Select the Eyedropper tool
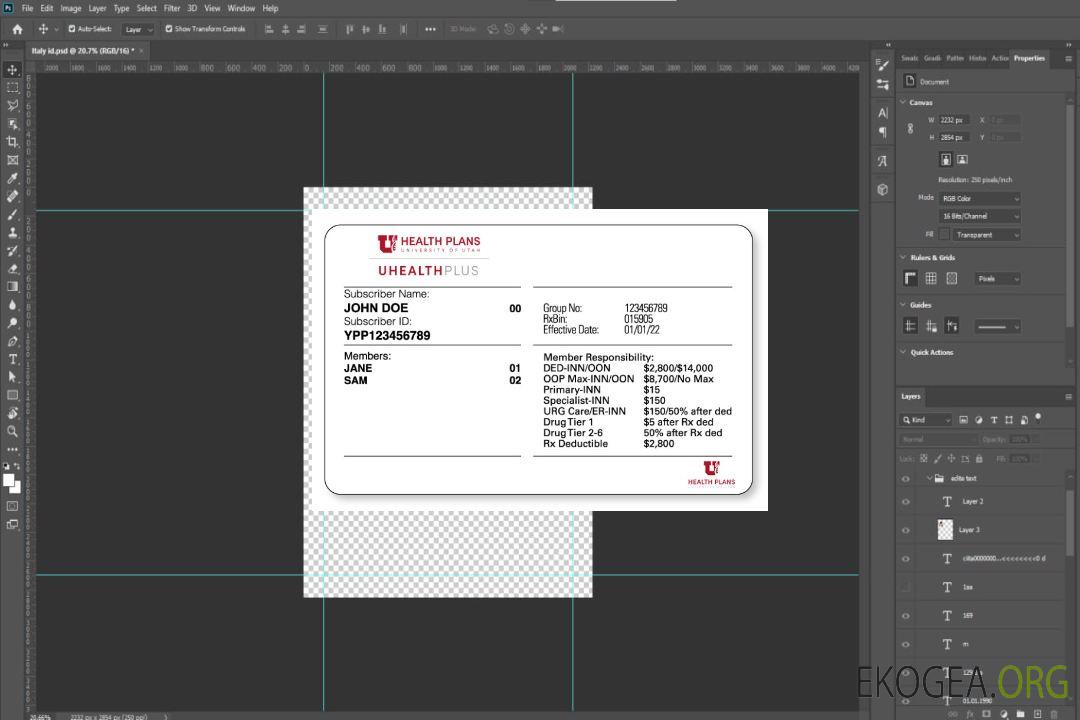The image size is (1080, 720). [x=13, y=178]
